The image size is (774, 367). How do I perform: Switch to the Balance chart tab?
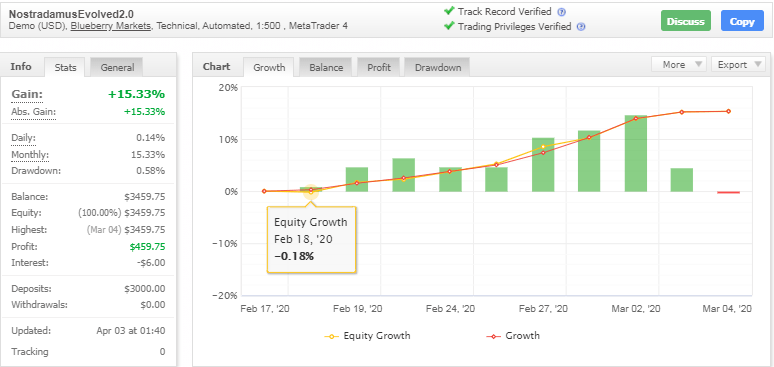pyautogui.click(x=326, y=68)
